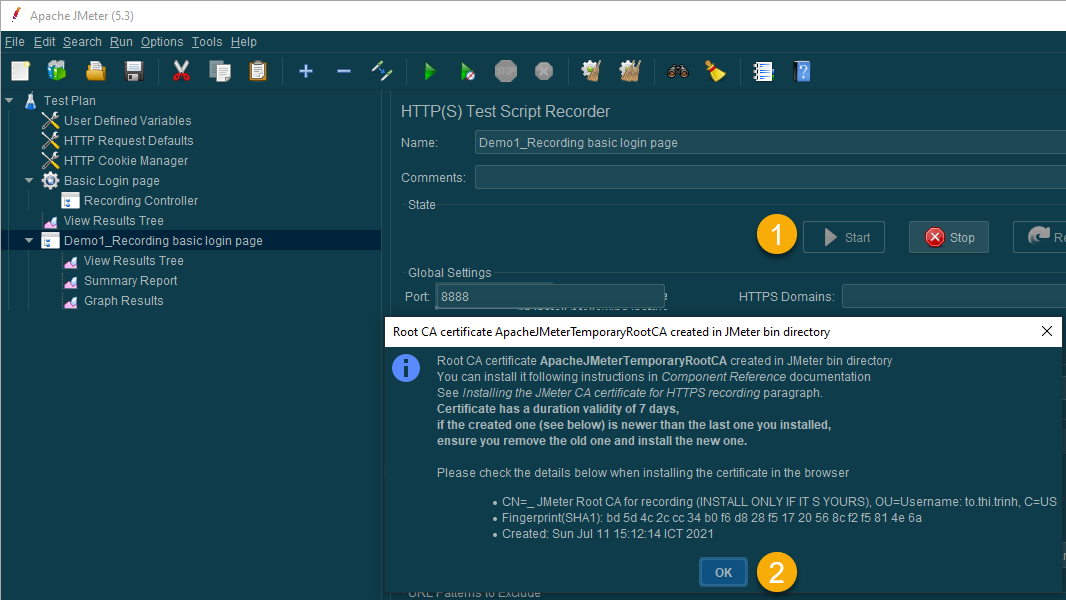
Task: Open the Tools menu
Action: pyautogui.click(x=207, y=41)
